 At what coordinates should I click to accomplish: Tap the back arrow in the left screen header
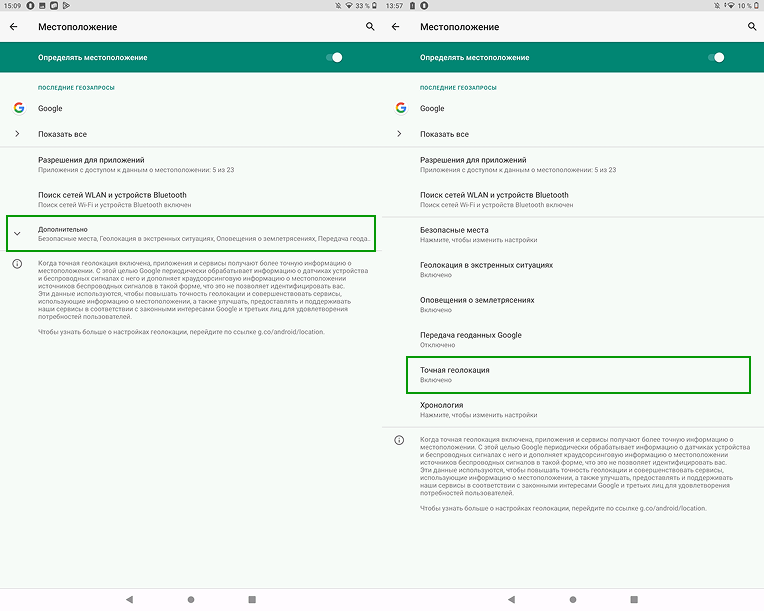(14, 27)
